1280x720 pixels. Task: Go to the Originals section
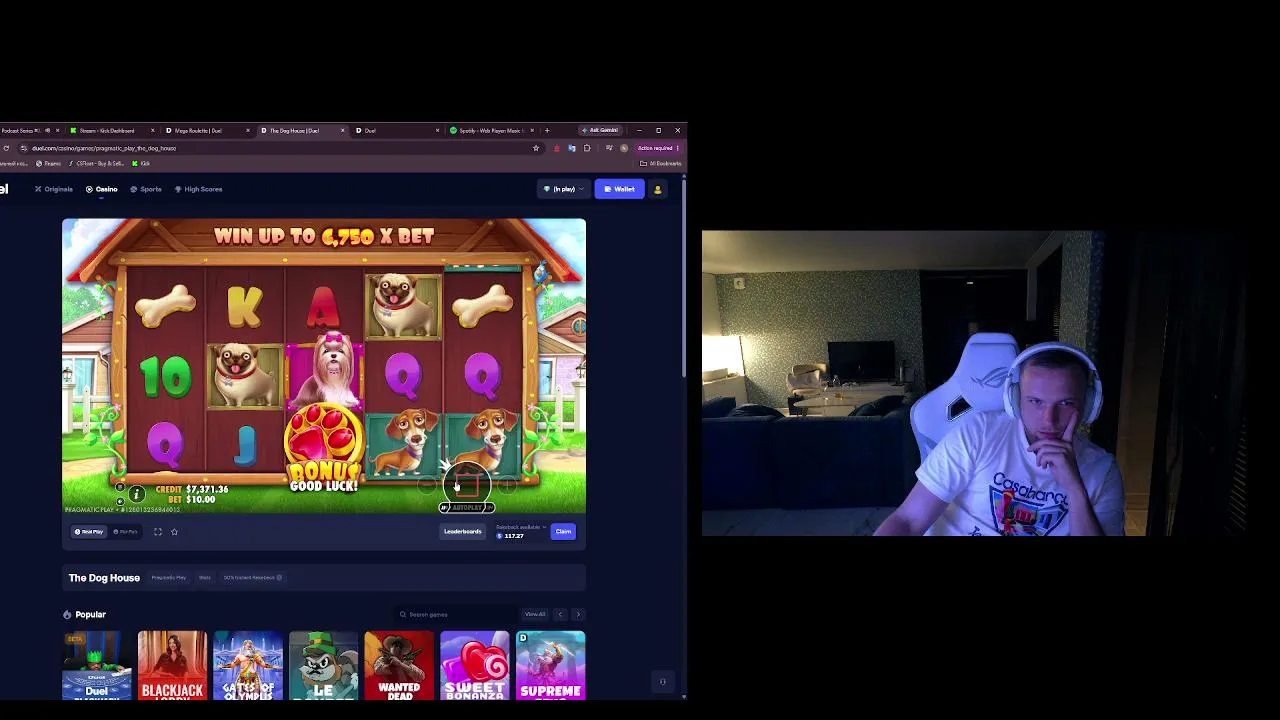(x=54, y=189)
